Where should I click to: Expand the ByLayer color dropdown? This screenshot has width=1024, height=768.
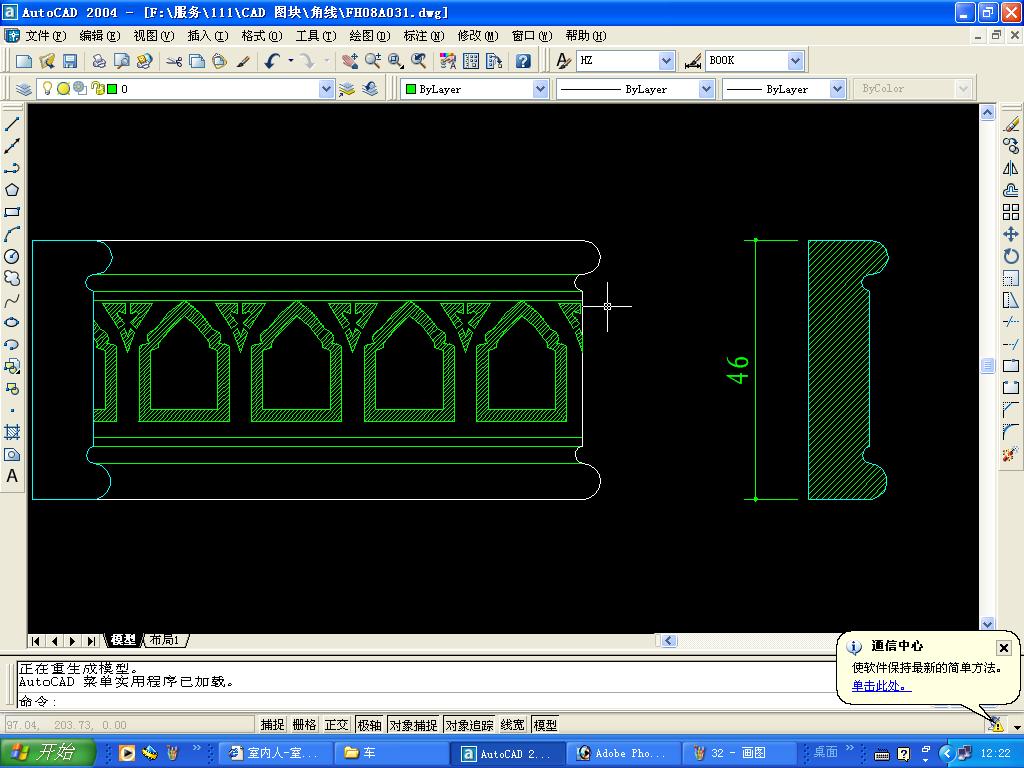[540, 89]
